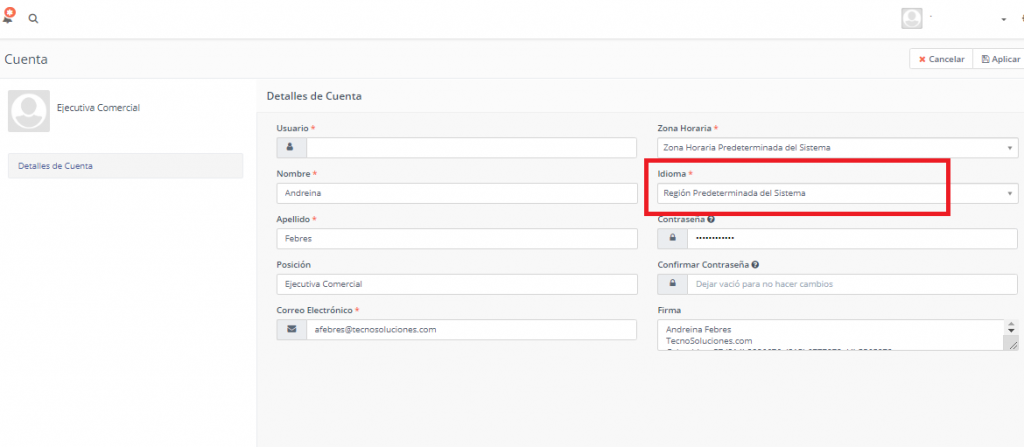Click the Posición field
The image size is (1024, 447).
(x=456, y=284)
